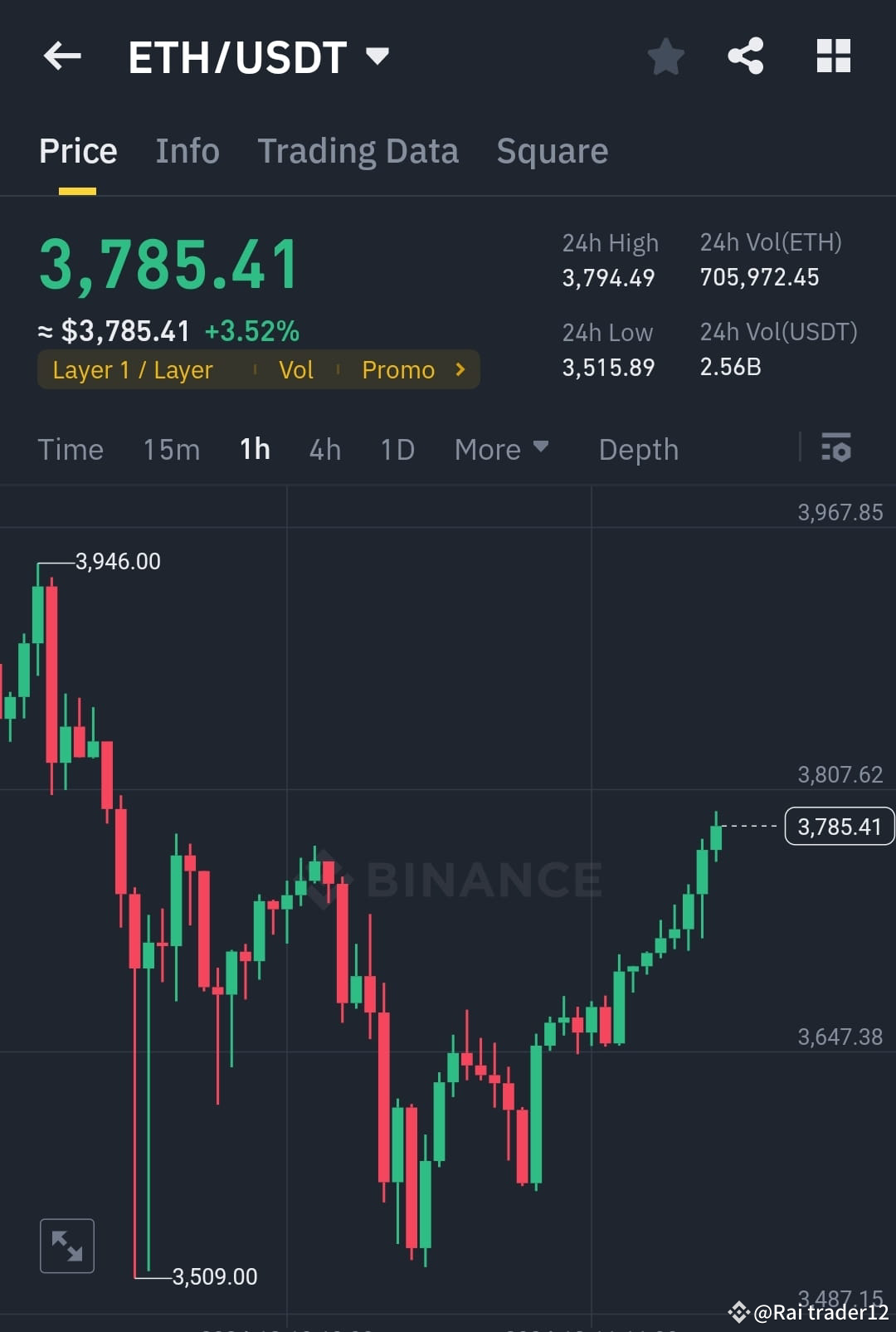Screen dimensions: 896x1332
Task: Share the ETH/USDT chart
Action: (x=746, y=56)
